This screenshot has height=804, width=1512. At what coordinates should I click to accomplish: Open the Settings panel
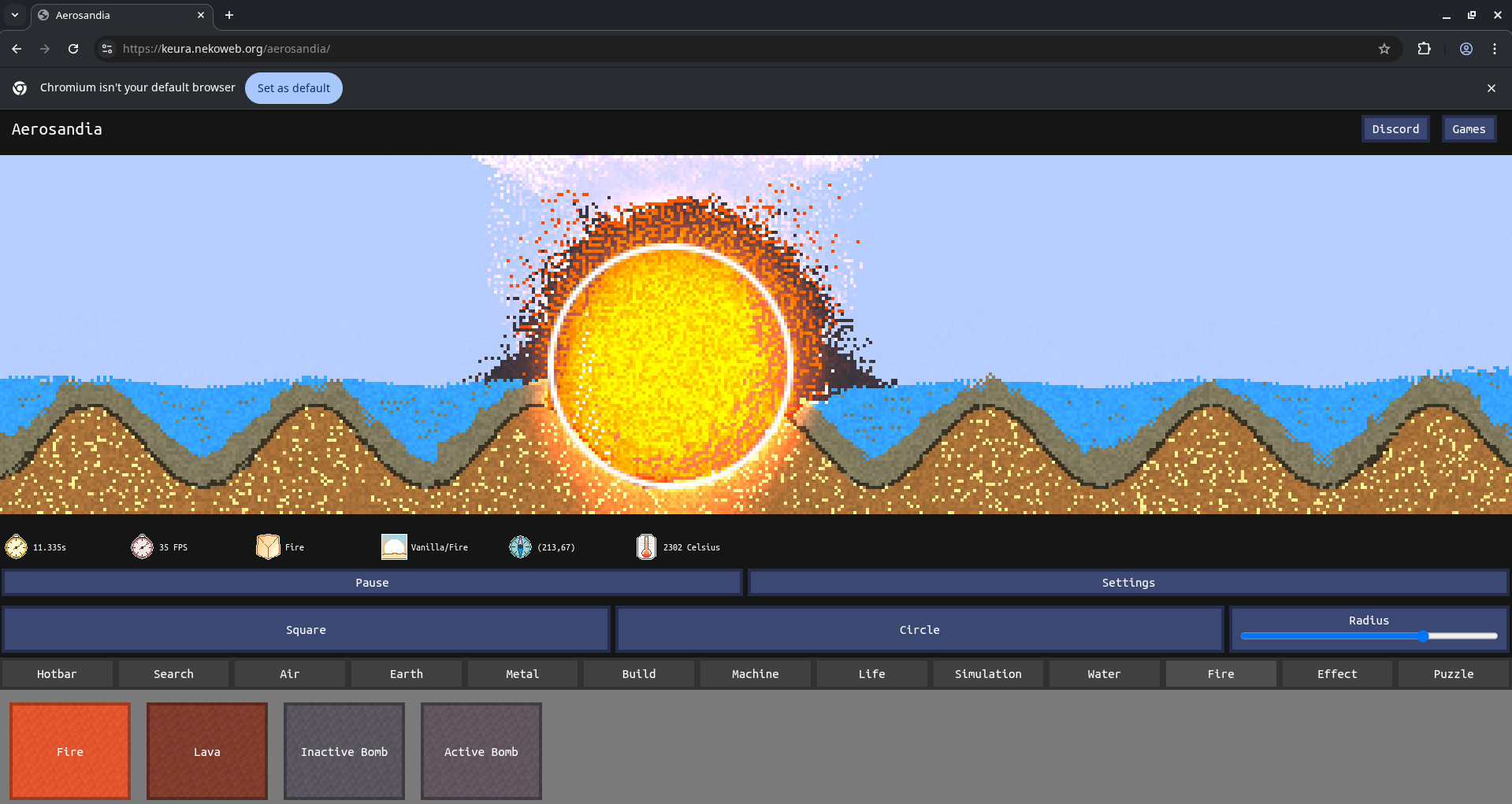pos(1128,583)
